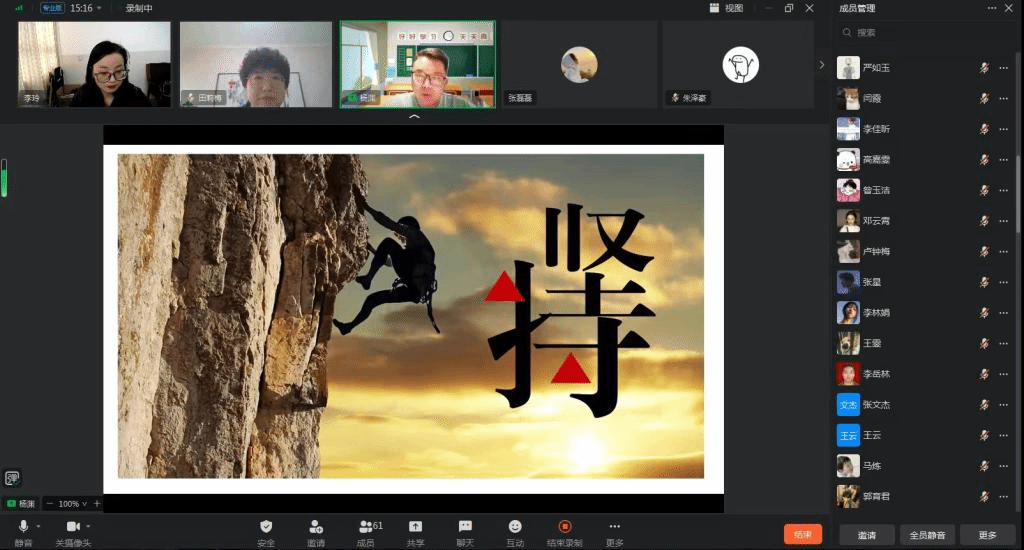Click the orange 结束 (End) meeting button
The image size is (1024, 550).
click(x=802, y=535)
